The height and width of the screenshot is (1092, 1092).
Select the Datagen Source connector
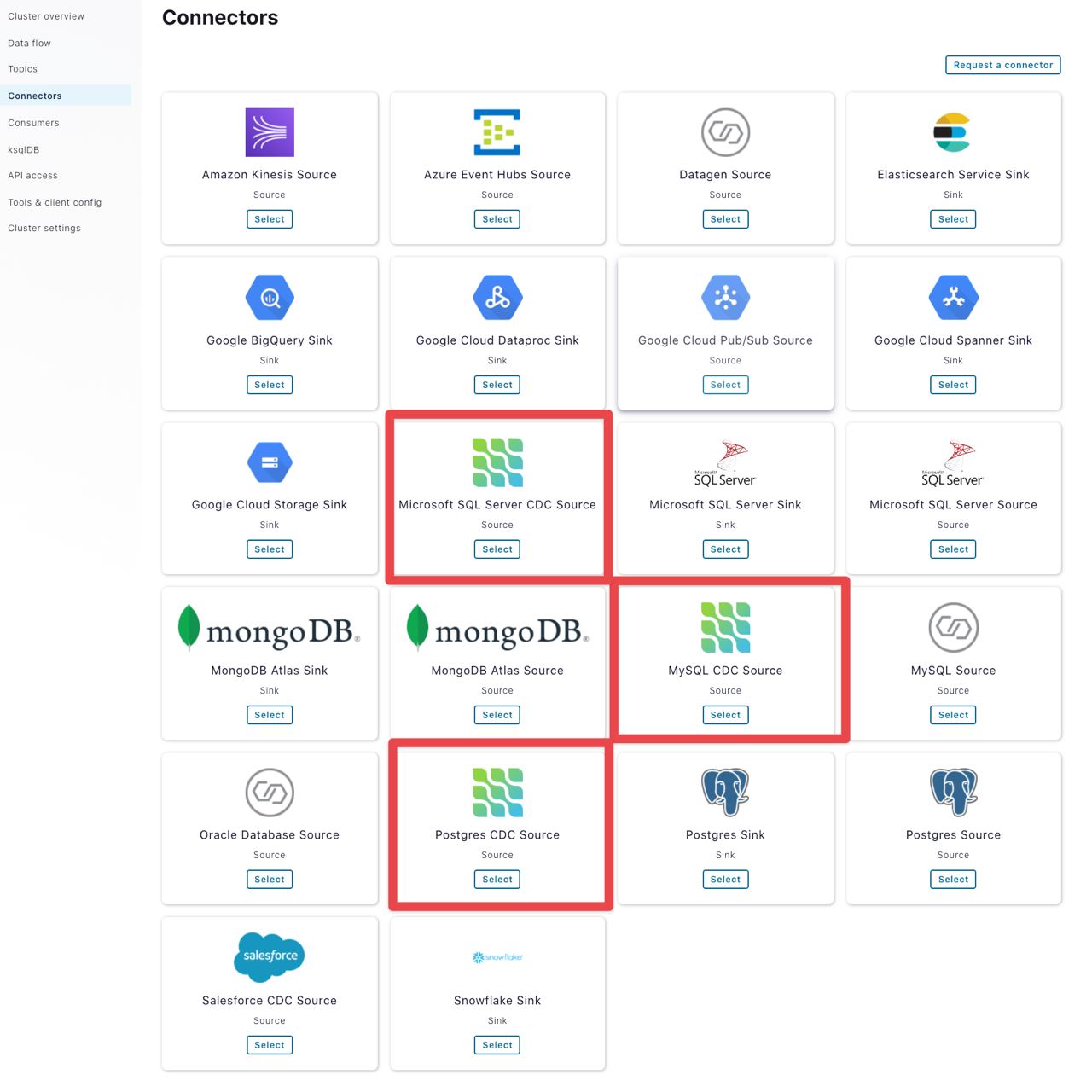(725, 219)
